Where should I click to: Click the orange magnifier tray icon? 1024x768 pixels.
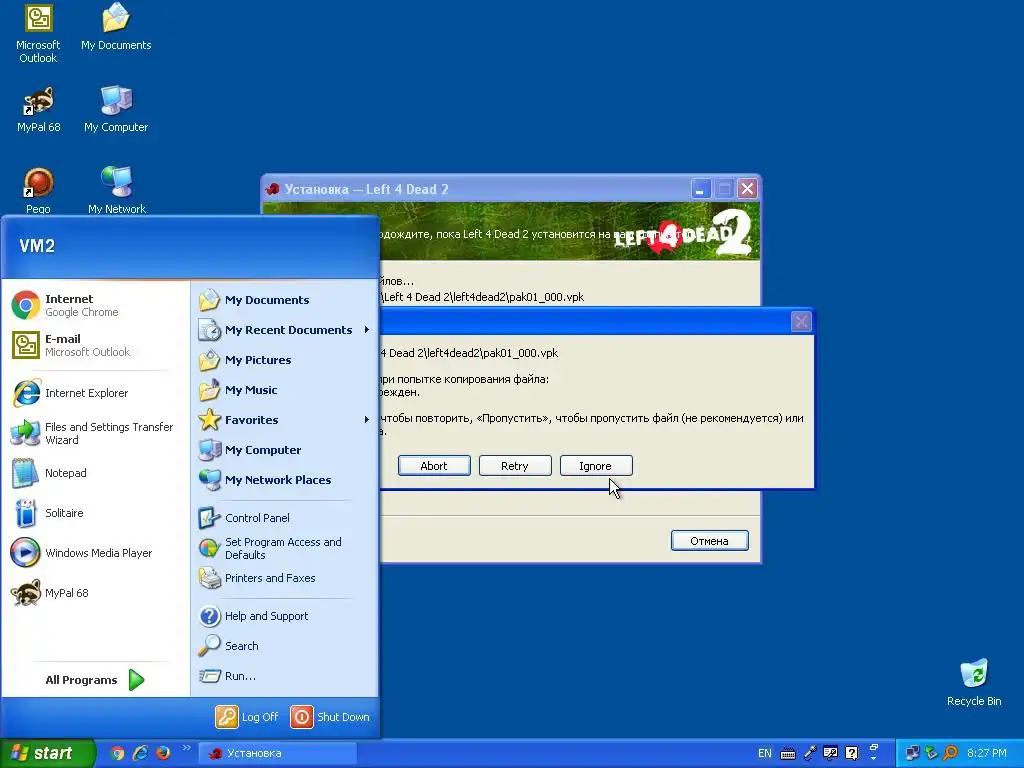pyautogui.click(x=950, y=754)
